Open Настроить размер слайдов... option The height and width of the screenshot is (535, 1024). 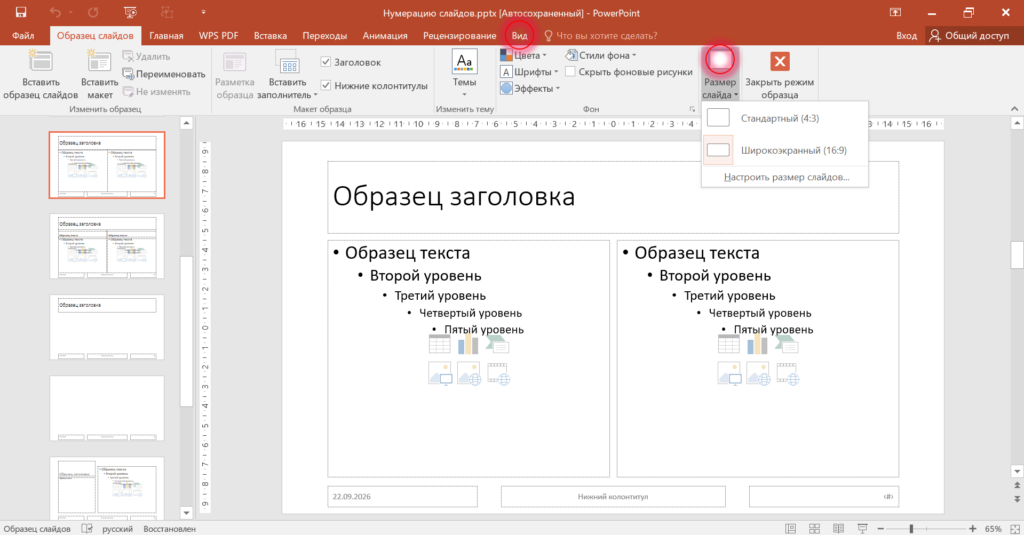[786, 177]
